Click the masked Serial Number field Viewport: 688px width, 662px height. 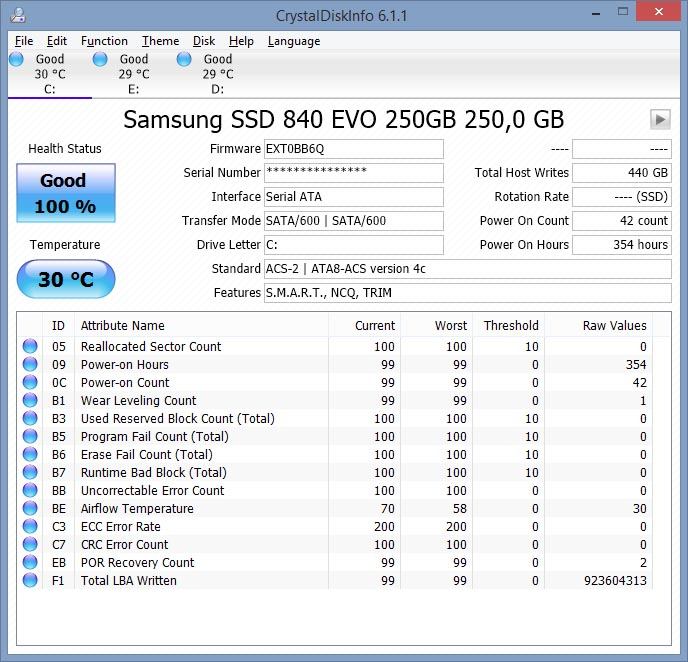coord(354,173)
